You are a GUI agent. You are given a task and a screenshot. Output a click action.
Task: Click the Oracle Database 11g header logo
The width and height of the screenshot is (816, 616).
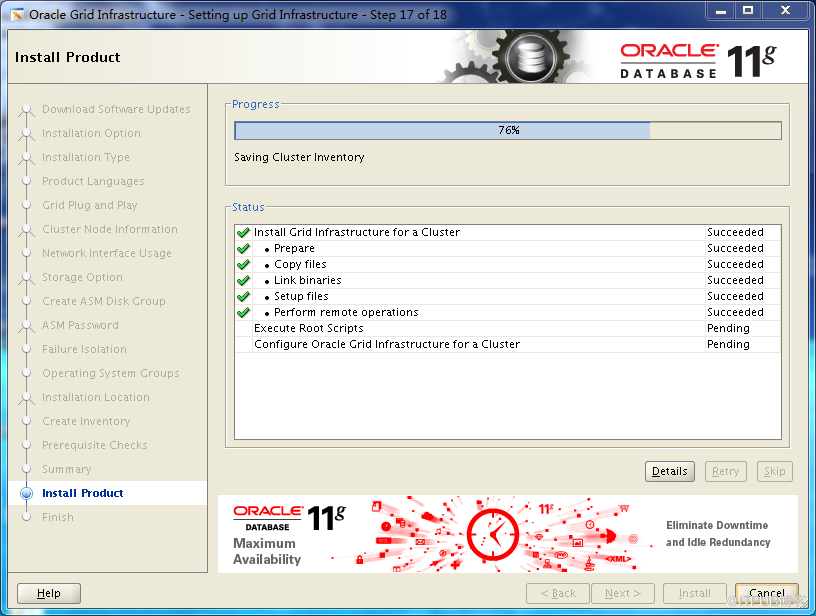tap(698, 61)
